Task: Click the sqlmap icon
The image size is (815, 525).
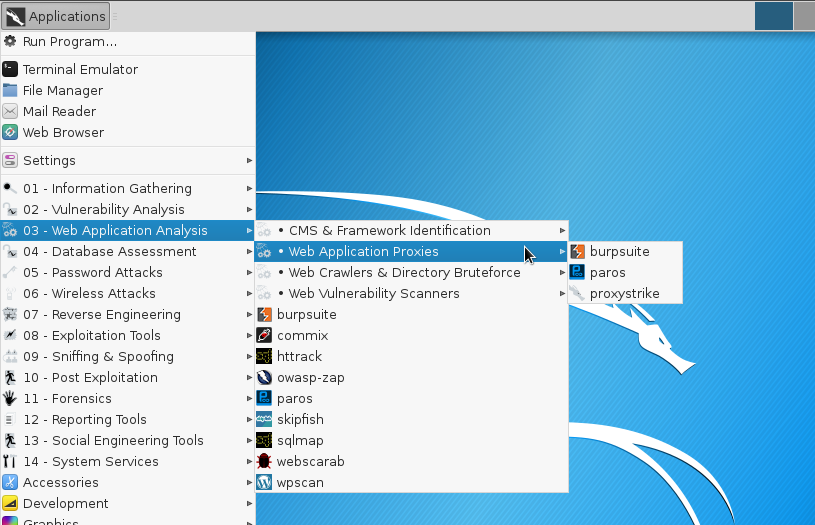Action: [x=264, y=440]
